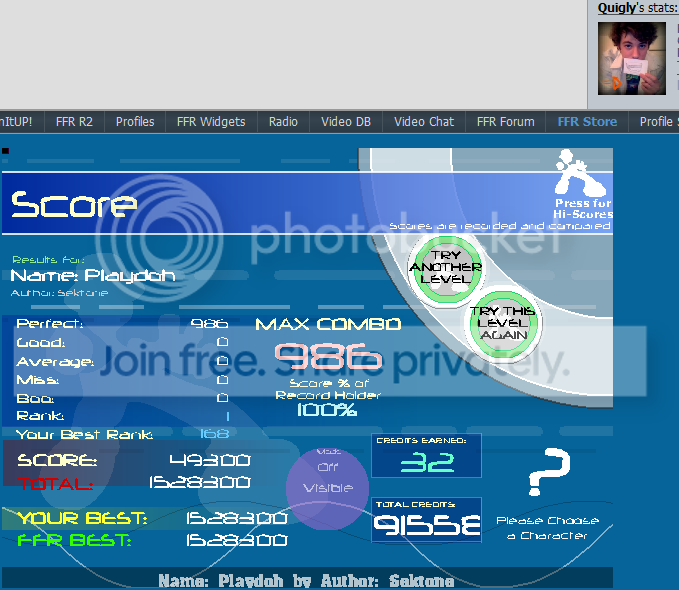
Task: Click the Press for Hi-Scores label
Action: 583,208
